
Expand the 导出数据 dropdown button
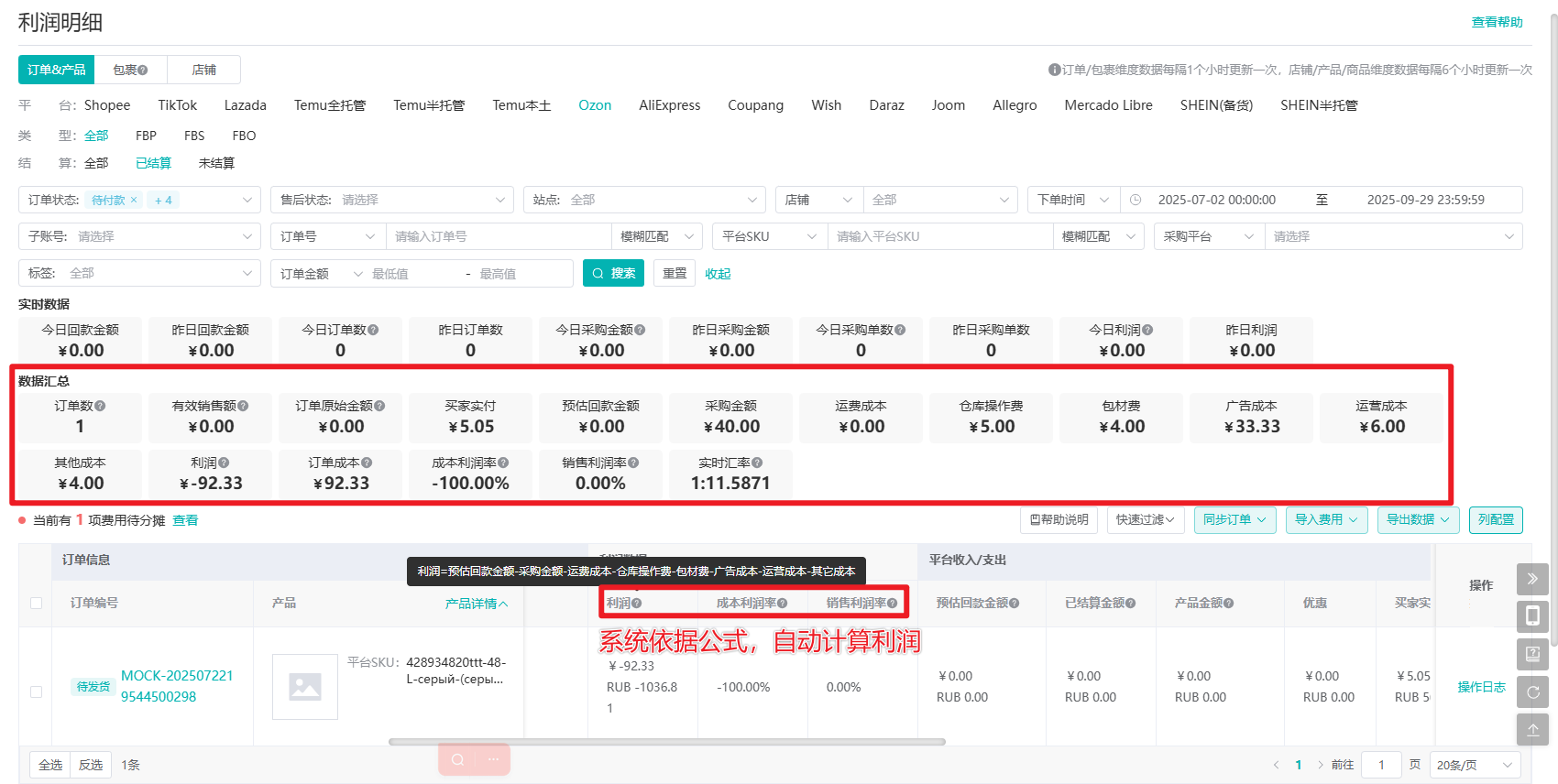1418,520
